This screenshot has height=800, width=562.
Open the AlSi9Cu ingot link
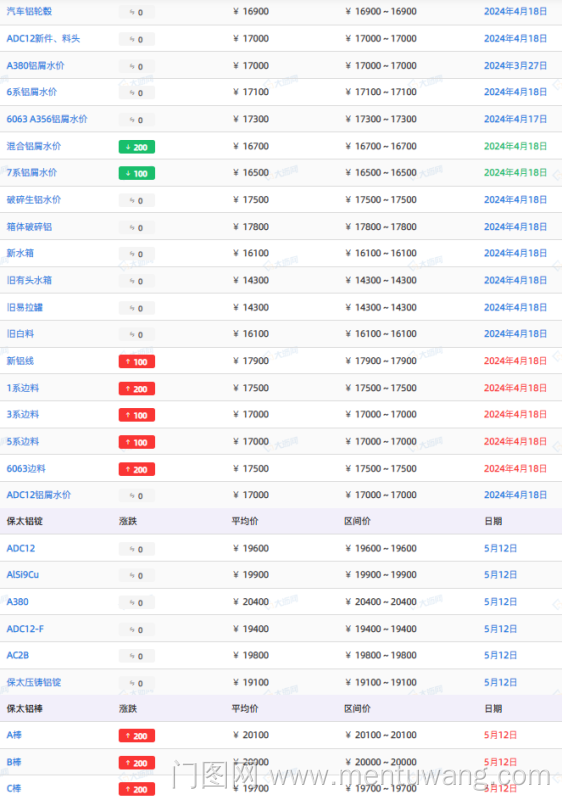click(x=22, y=574)
